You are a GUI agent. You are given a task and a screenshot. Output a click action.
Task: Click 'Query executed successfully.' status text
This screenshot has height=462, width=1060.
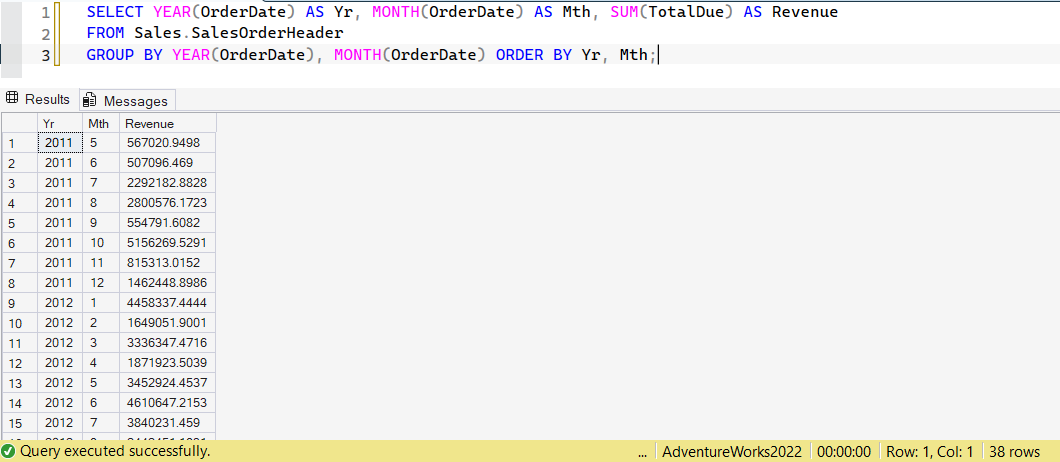115,451
